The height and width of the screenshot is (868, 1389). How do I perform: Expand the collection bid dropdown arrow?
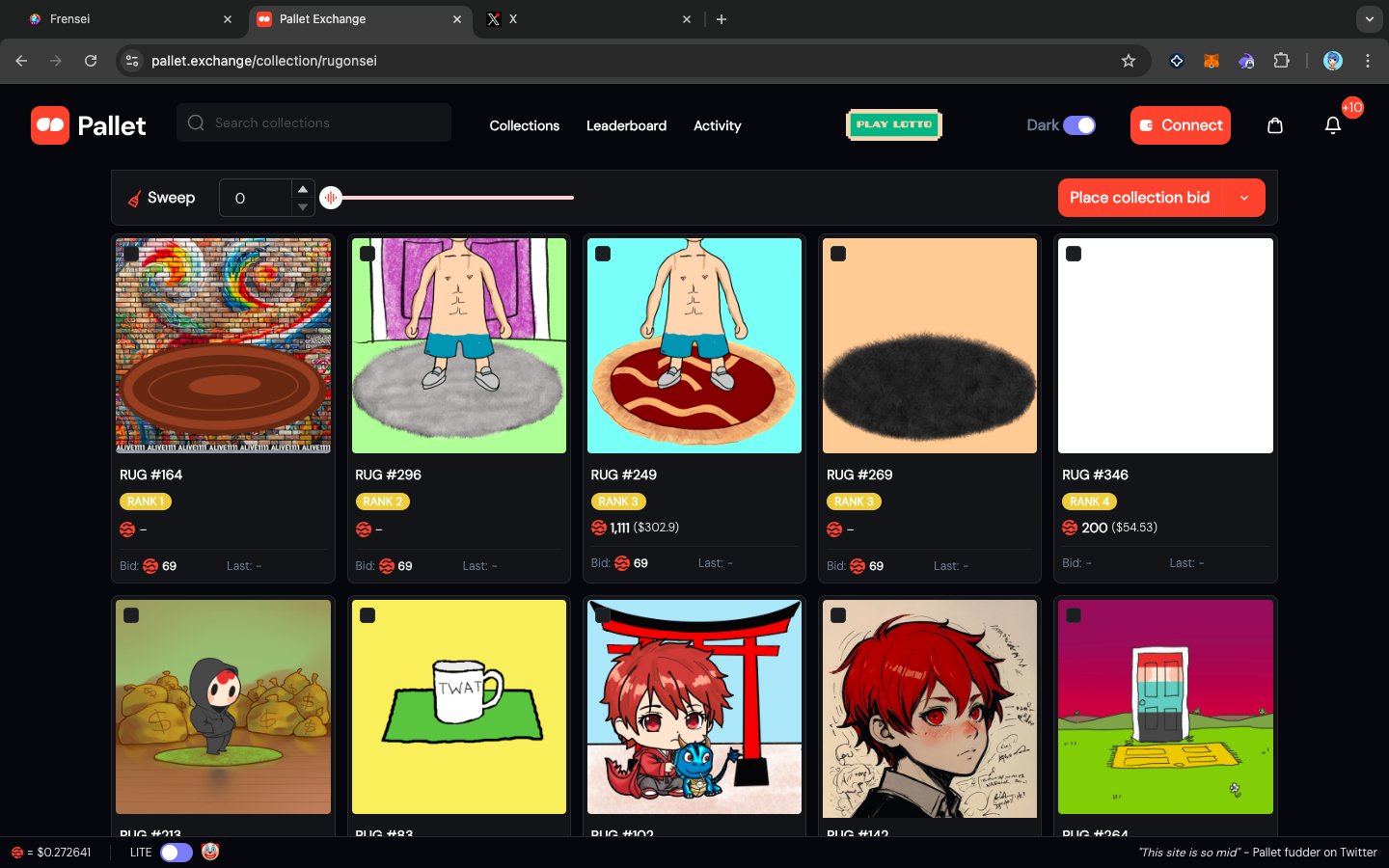pyautogui.click(x=1244, y=198)
